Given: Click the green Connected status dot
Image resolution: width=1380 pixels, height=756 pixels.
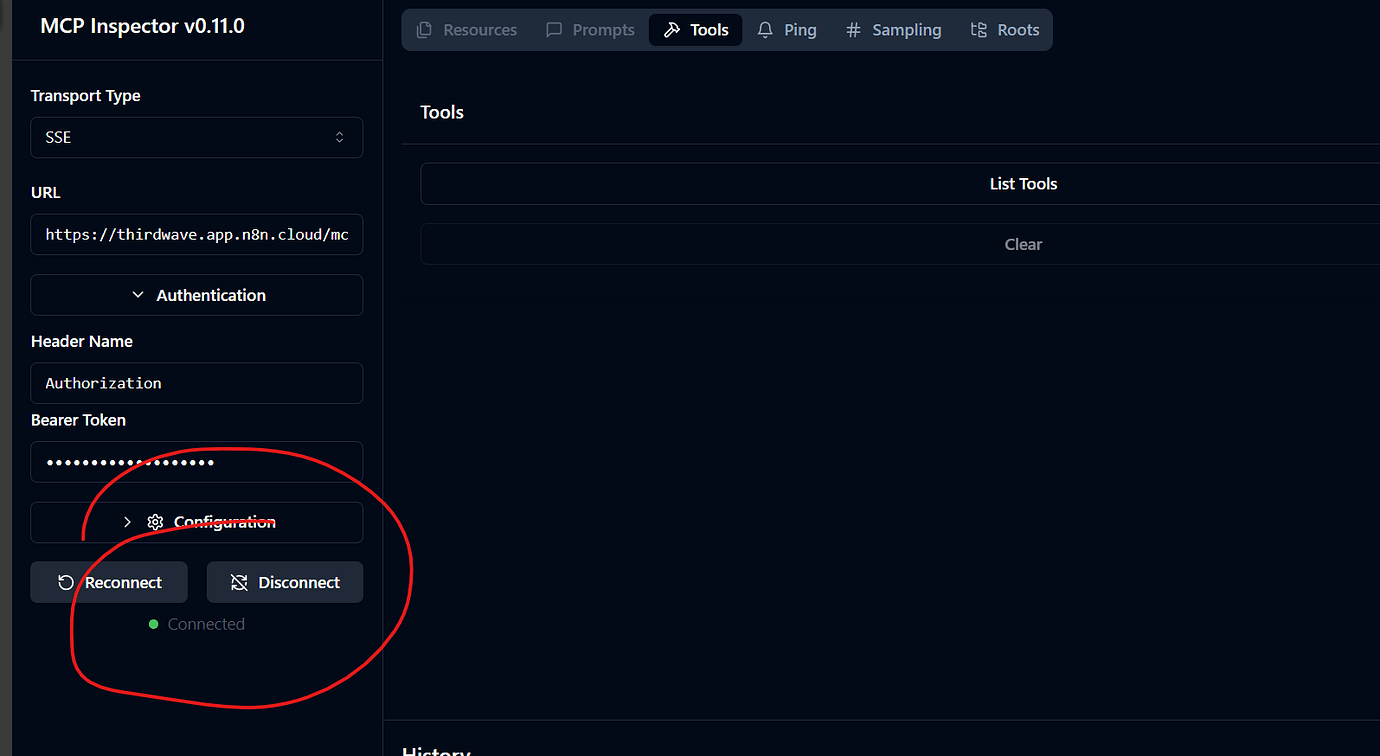Looking at the screenshot, I should click(x=153, y=623).
